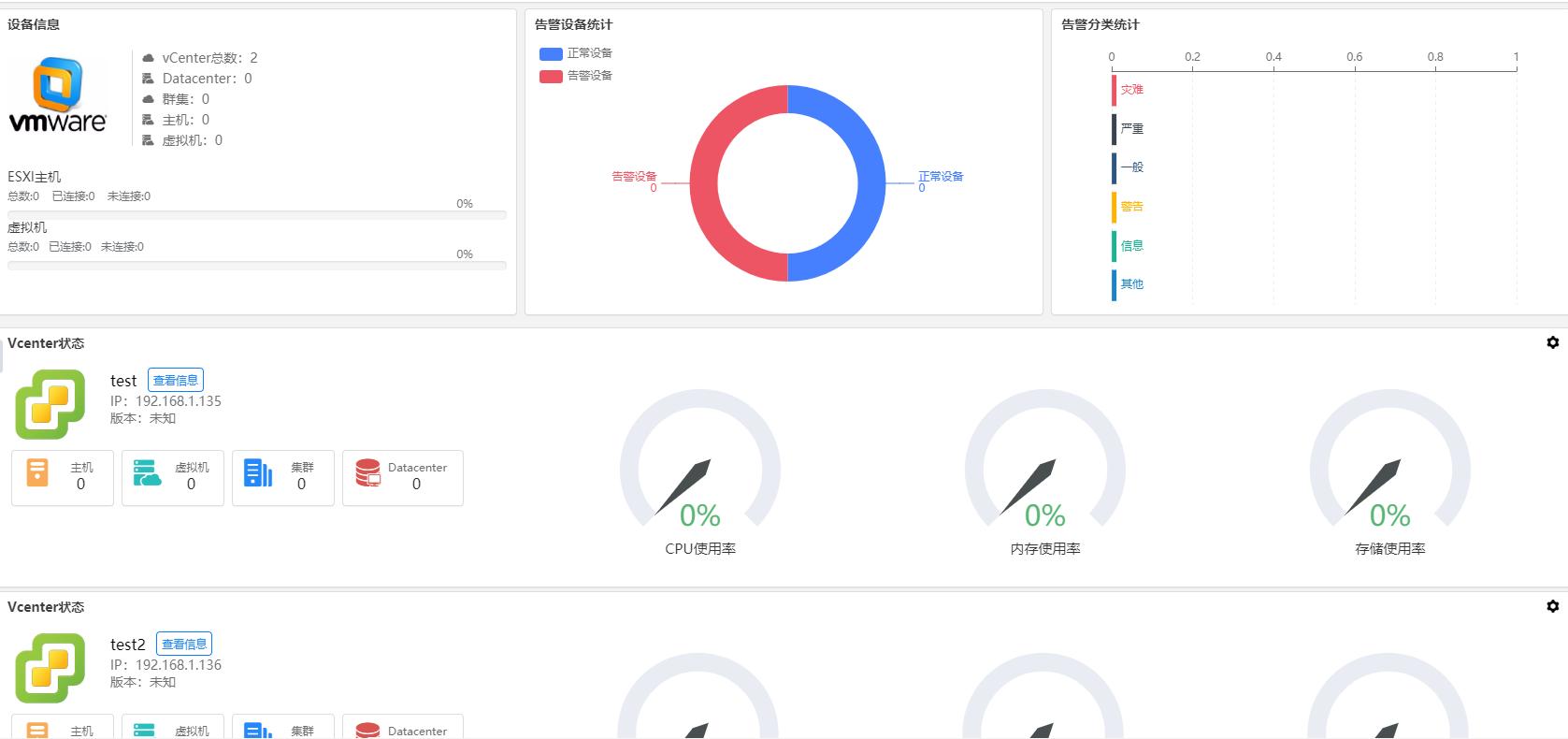
Task: Click the IP: 192.168.1.136 text
Action: coord(165,665)
